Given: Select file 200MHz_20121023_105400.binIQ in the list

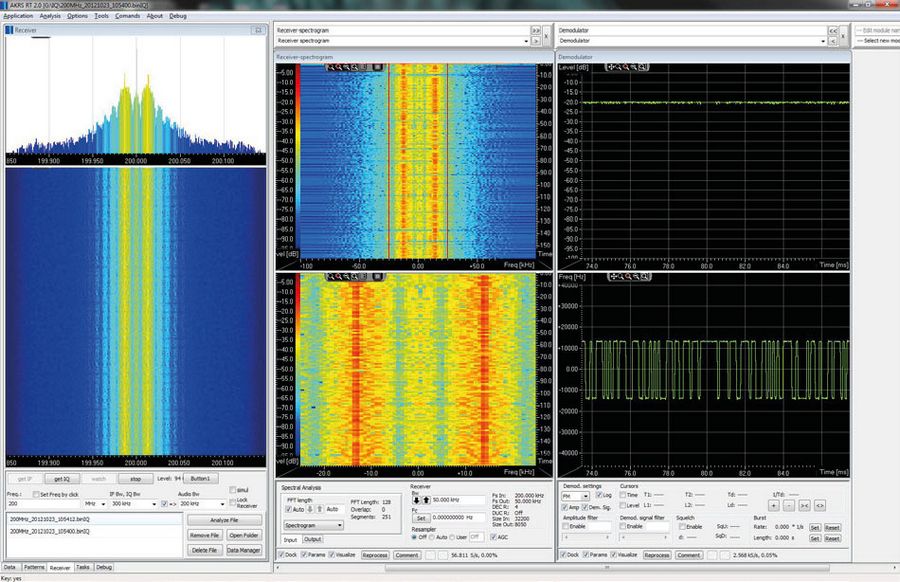Looking at the screenshot, I should click(50, 534).
